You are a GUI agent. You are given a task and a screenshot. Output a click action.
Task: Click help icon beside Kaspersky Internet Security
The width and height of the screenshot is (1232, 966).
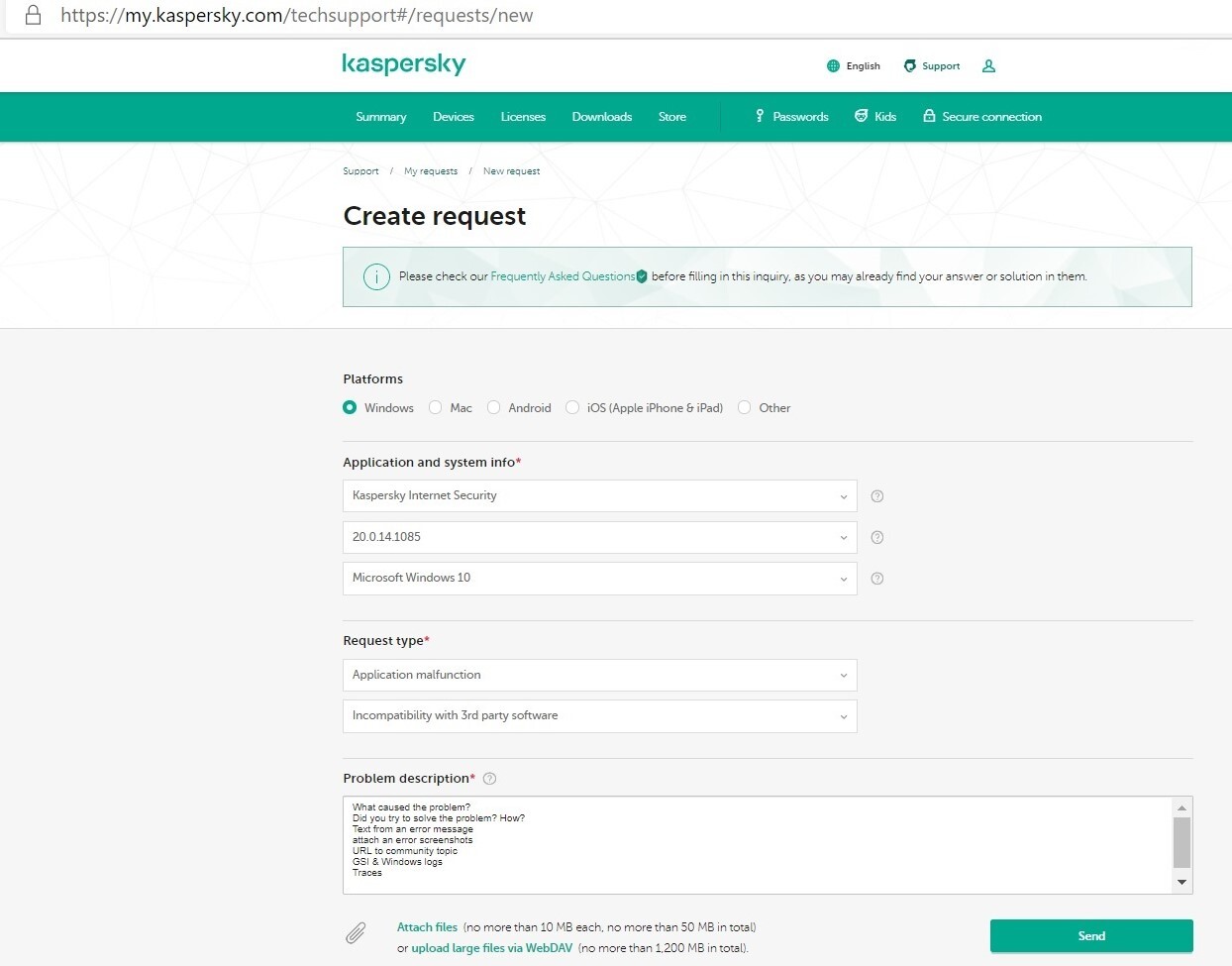tap(876, 496)
